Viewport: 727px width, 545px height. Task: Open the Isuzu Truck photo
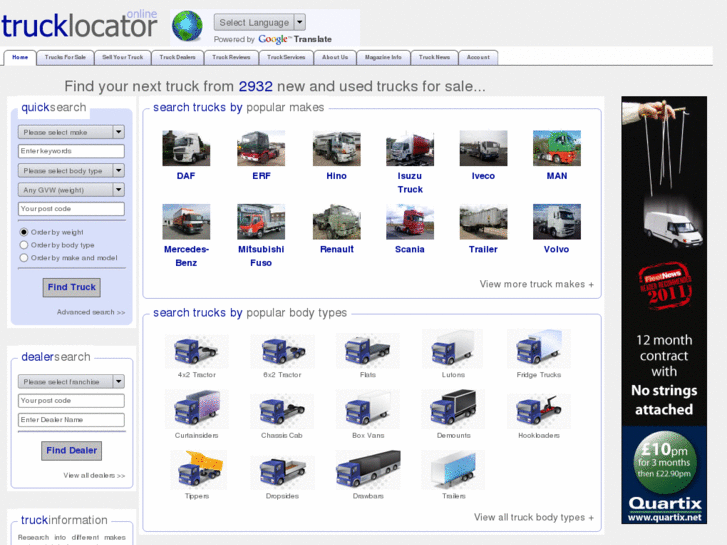tap(410, 148)
